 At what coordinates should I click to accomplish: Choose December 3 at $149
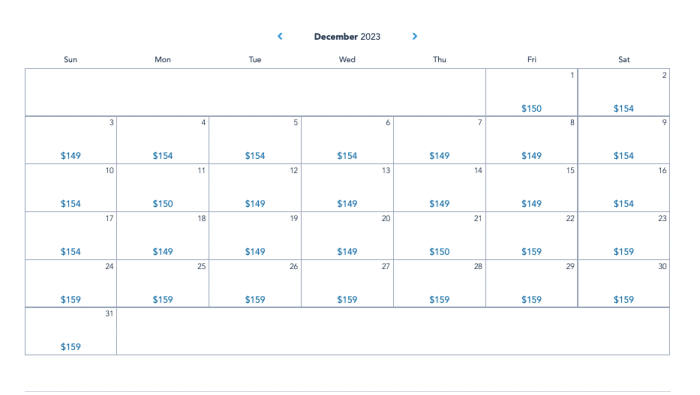(x=71, y=140)
